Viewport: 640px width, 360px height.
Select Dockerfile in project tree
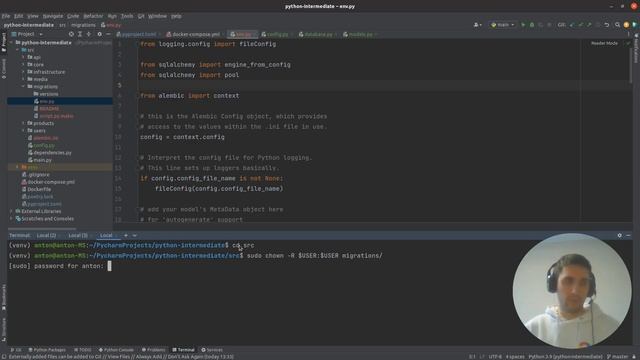coord(36,189)
